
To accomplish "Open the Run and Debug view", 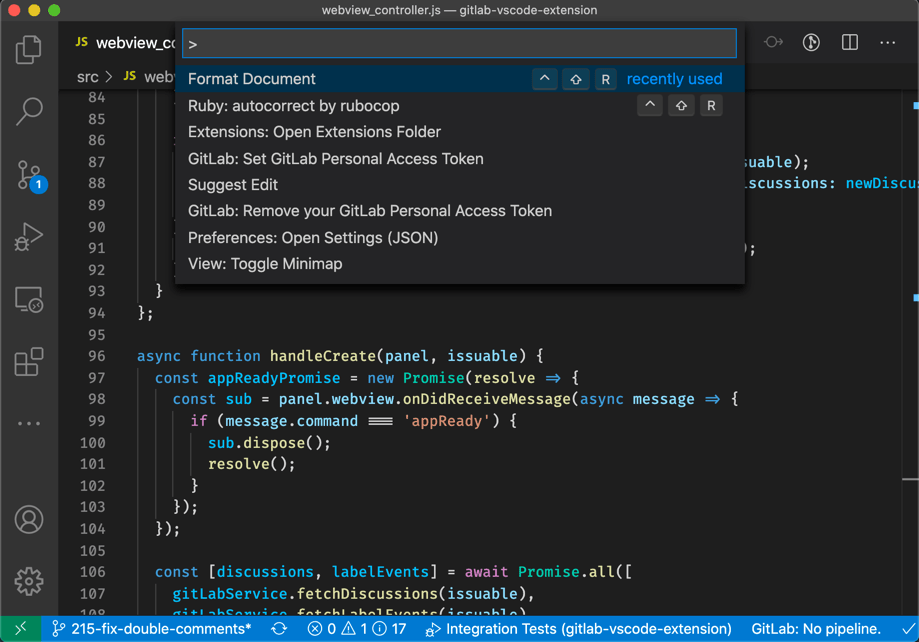I will pyautogui.click(x=29, y=237).
